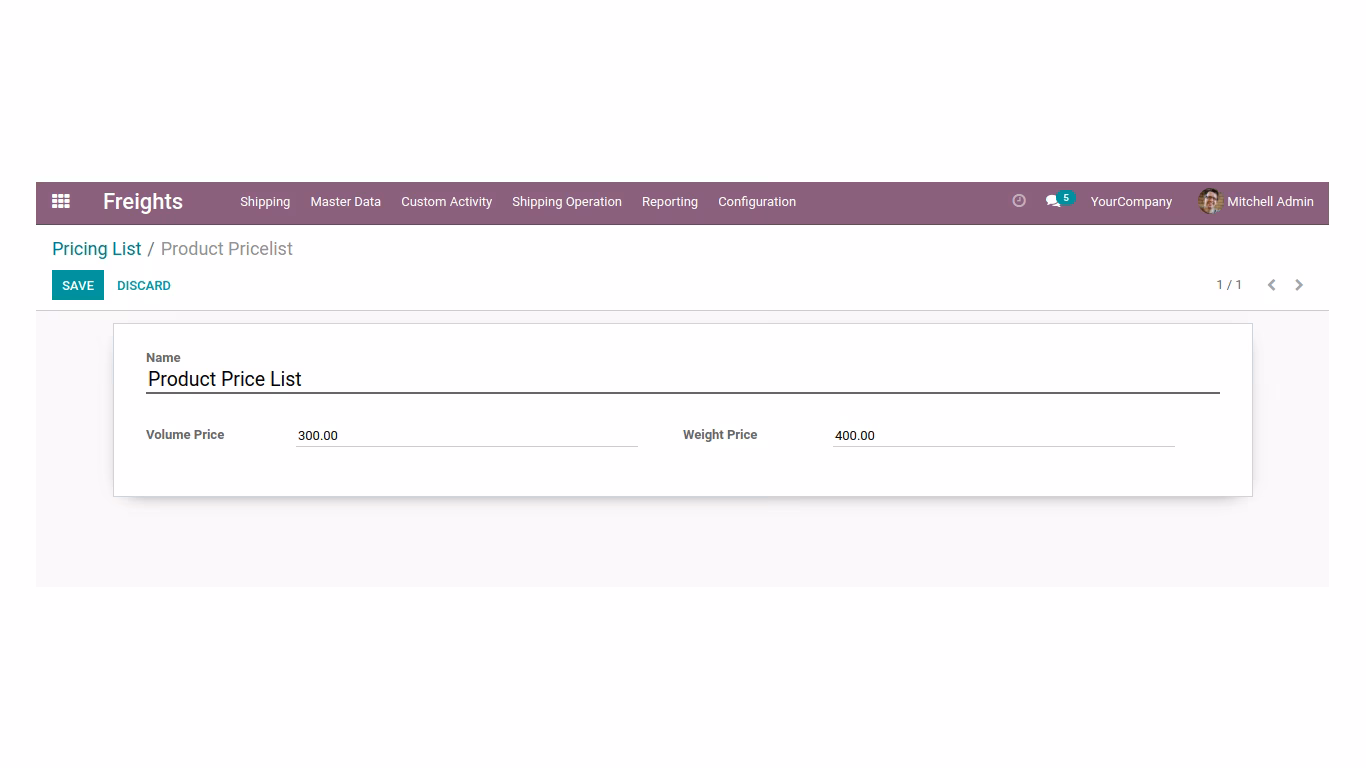Click the Name field label
Image resolution: width=1366 pixels, height=768 pixels.
coord(163,357)
